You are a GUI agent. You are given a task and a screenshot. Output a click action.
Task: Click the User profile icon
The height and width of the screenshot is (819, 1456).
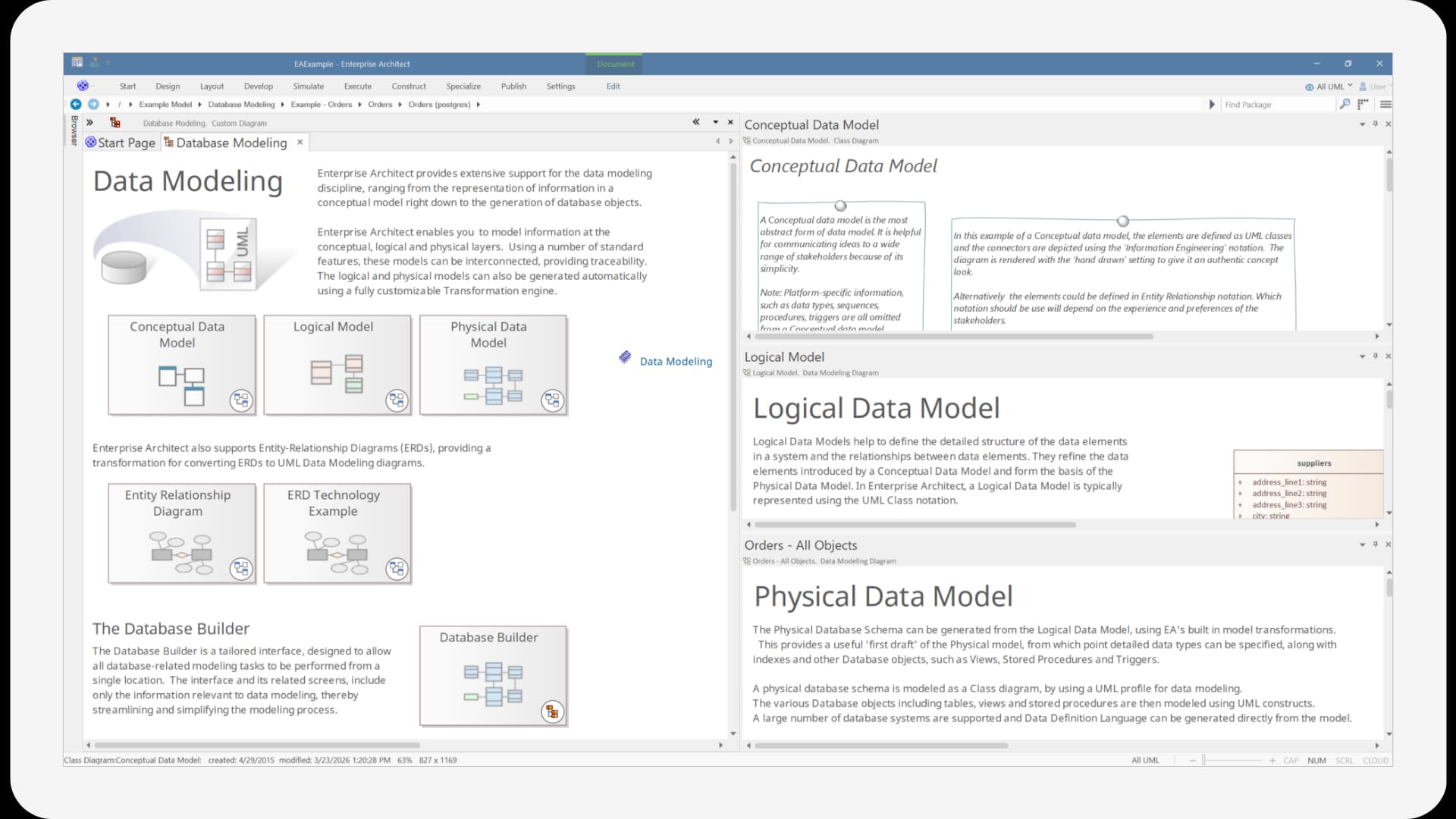(x=1363, y=86)
